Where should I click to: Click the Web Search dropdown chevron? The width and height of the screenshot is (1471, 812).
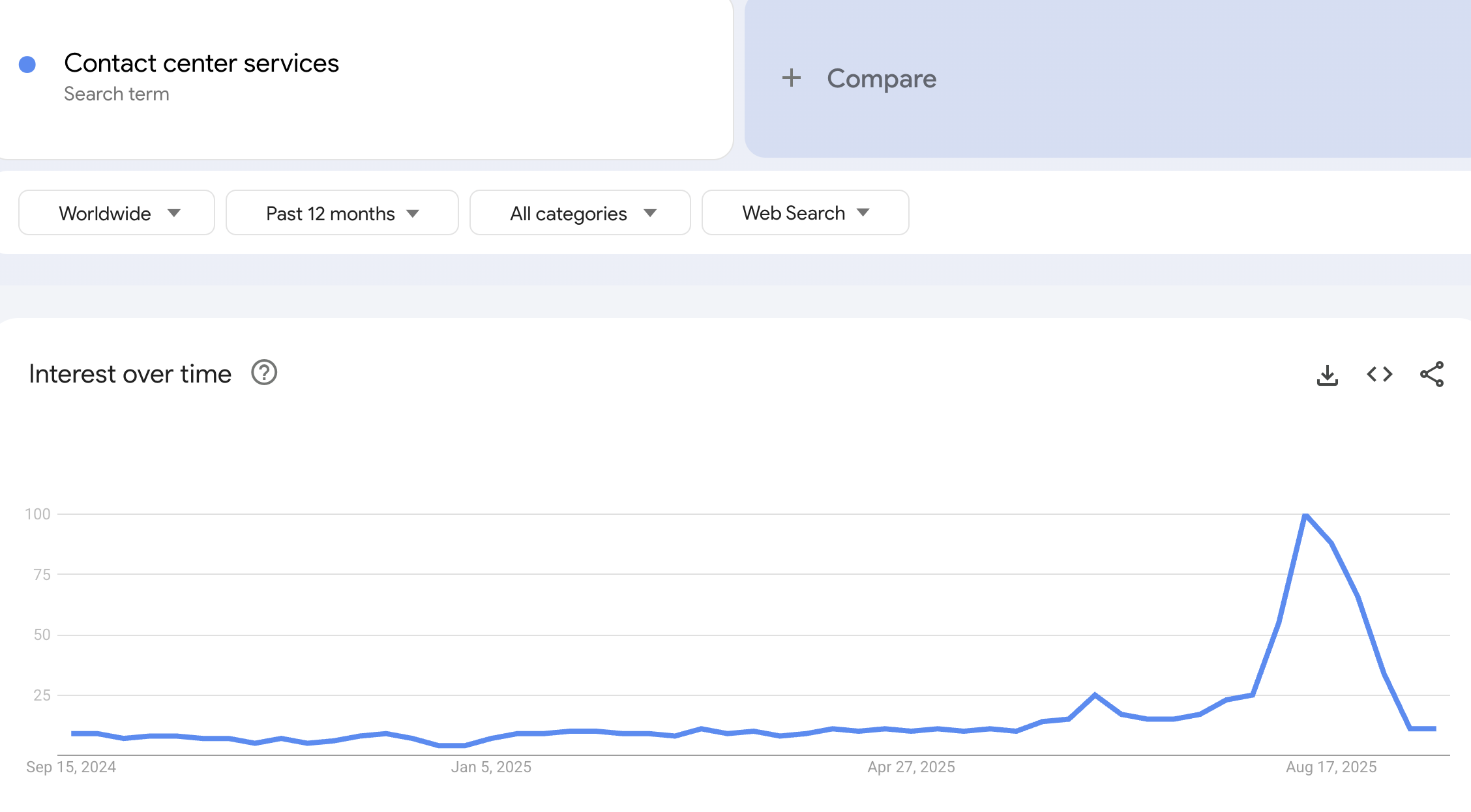tap(863, 212)
